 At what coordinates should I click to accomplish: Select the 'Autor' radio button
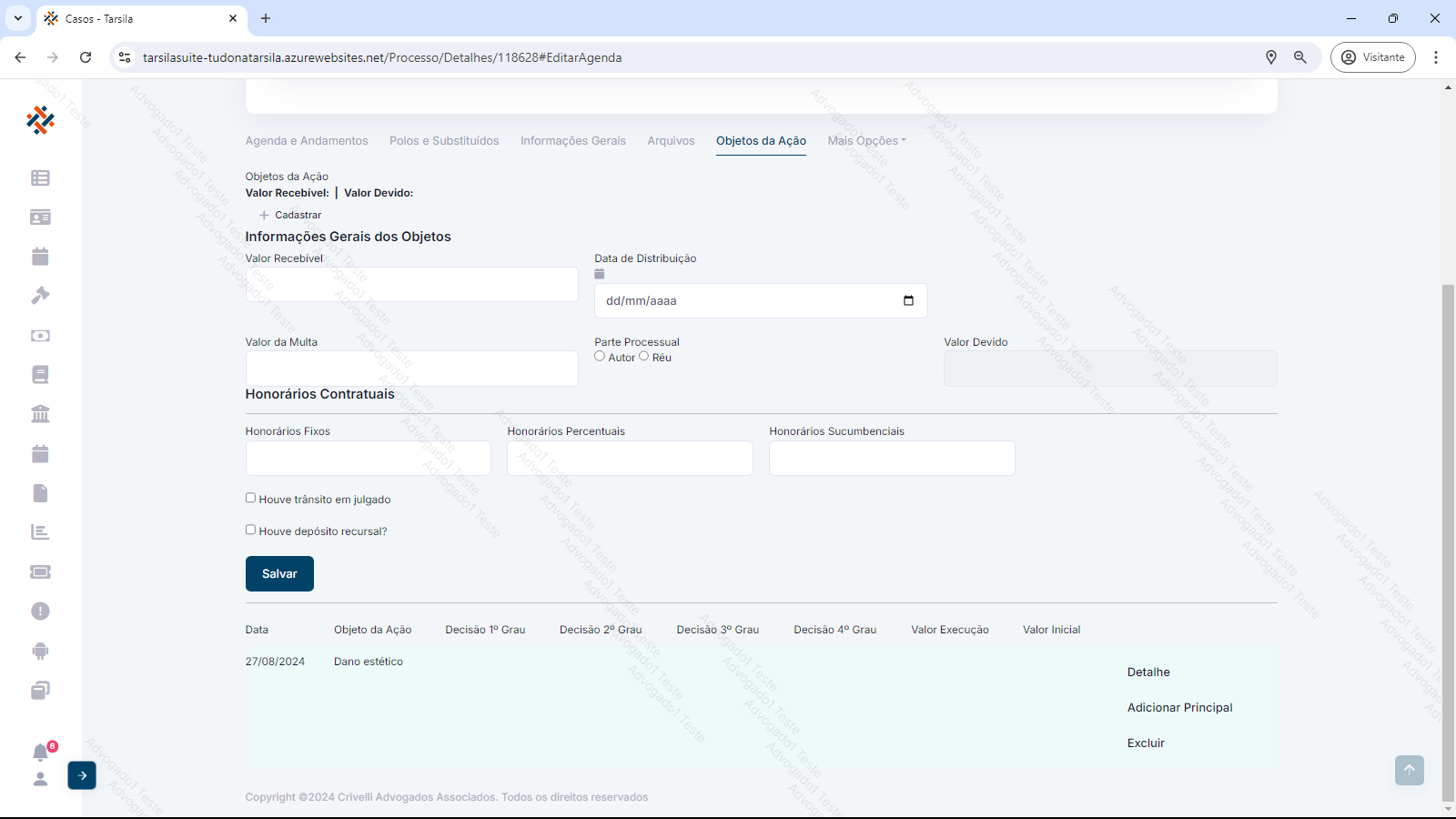point(600,357)
